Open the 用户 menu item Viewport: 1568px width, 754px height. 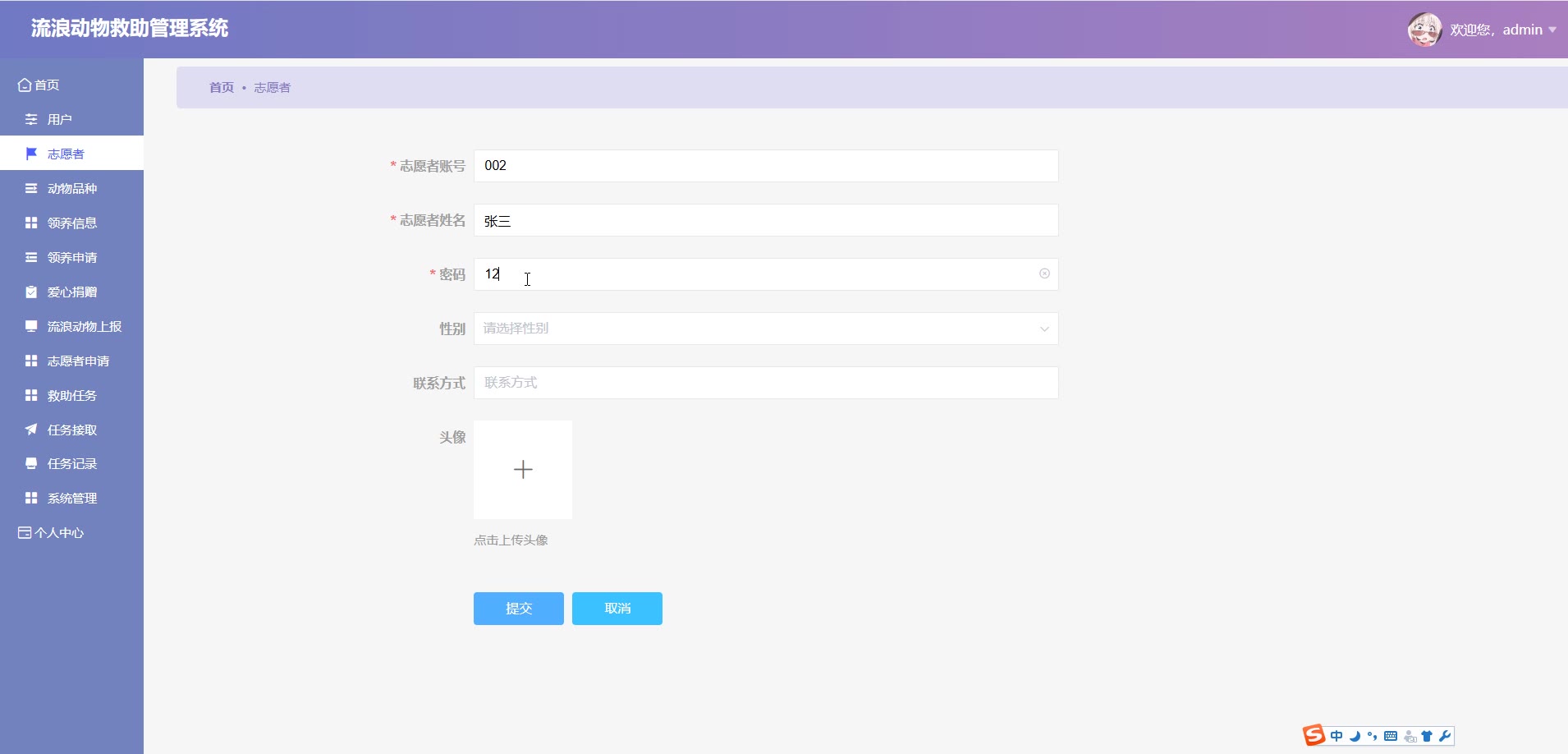[x=59, y=120]
